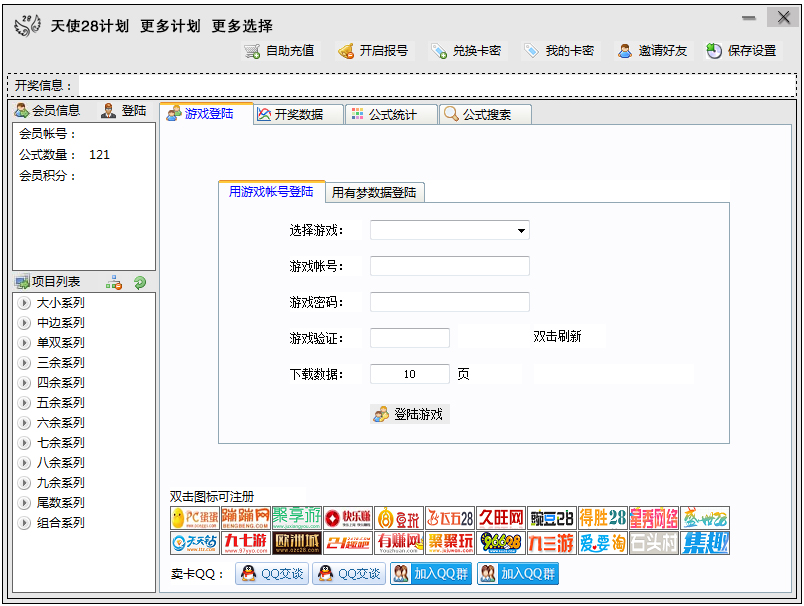This screenshot has height=606, width=804.
Task: Click the network tree icon beside 项目列表
Action: 114,283
